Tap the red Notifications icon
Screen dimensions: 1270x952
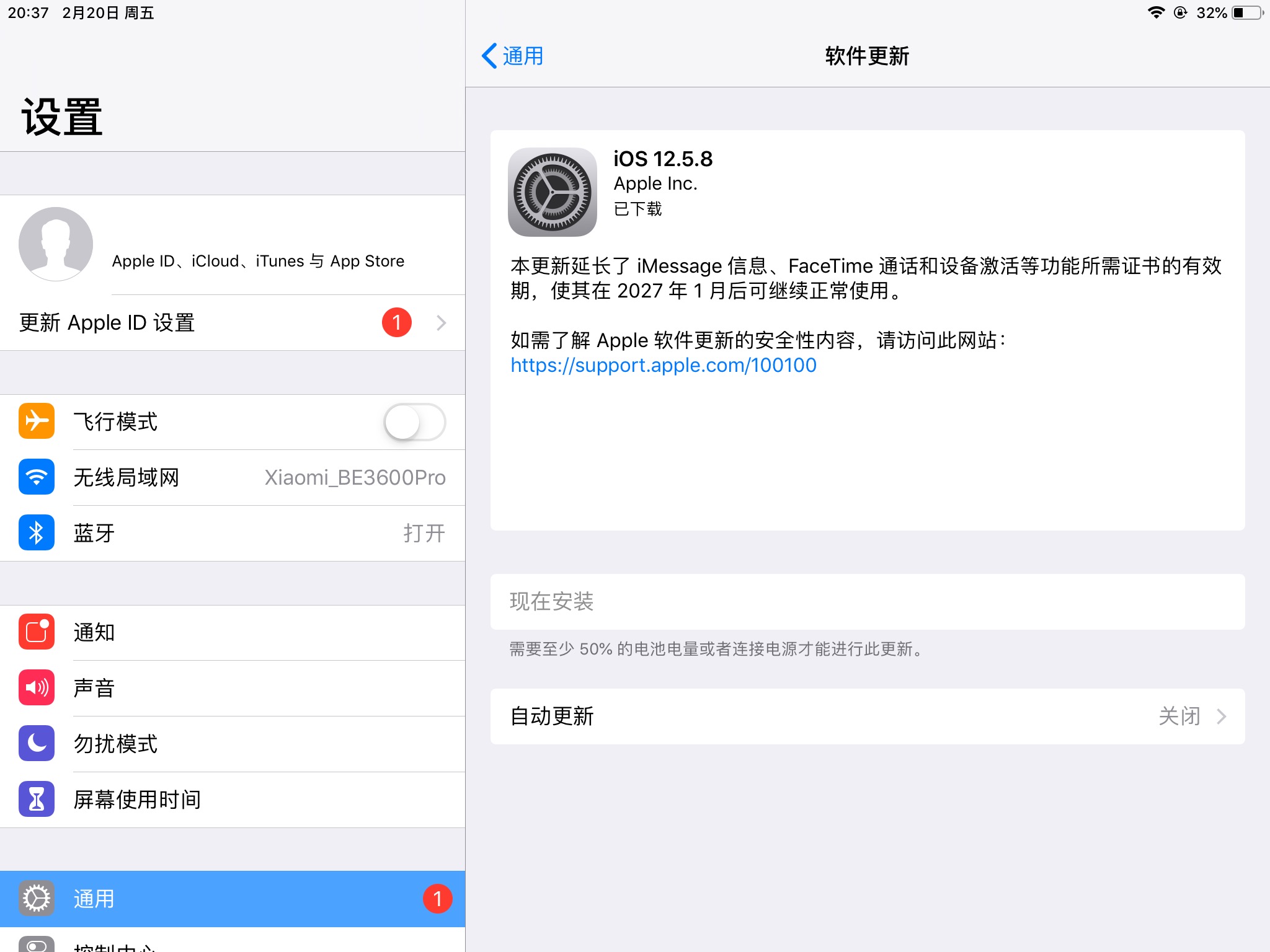coord(37,632)
